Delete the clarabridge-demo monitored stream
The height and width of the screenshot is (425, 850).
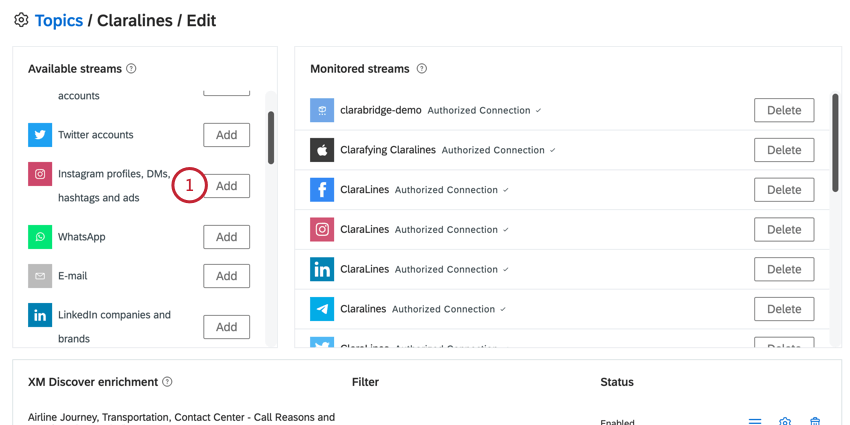[784, 110]
